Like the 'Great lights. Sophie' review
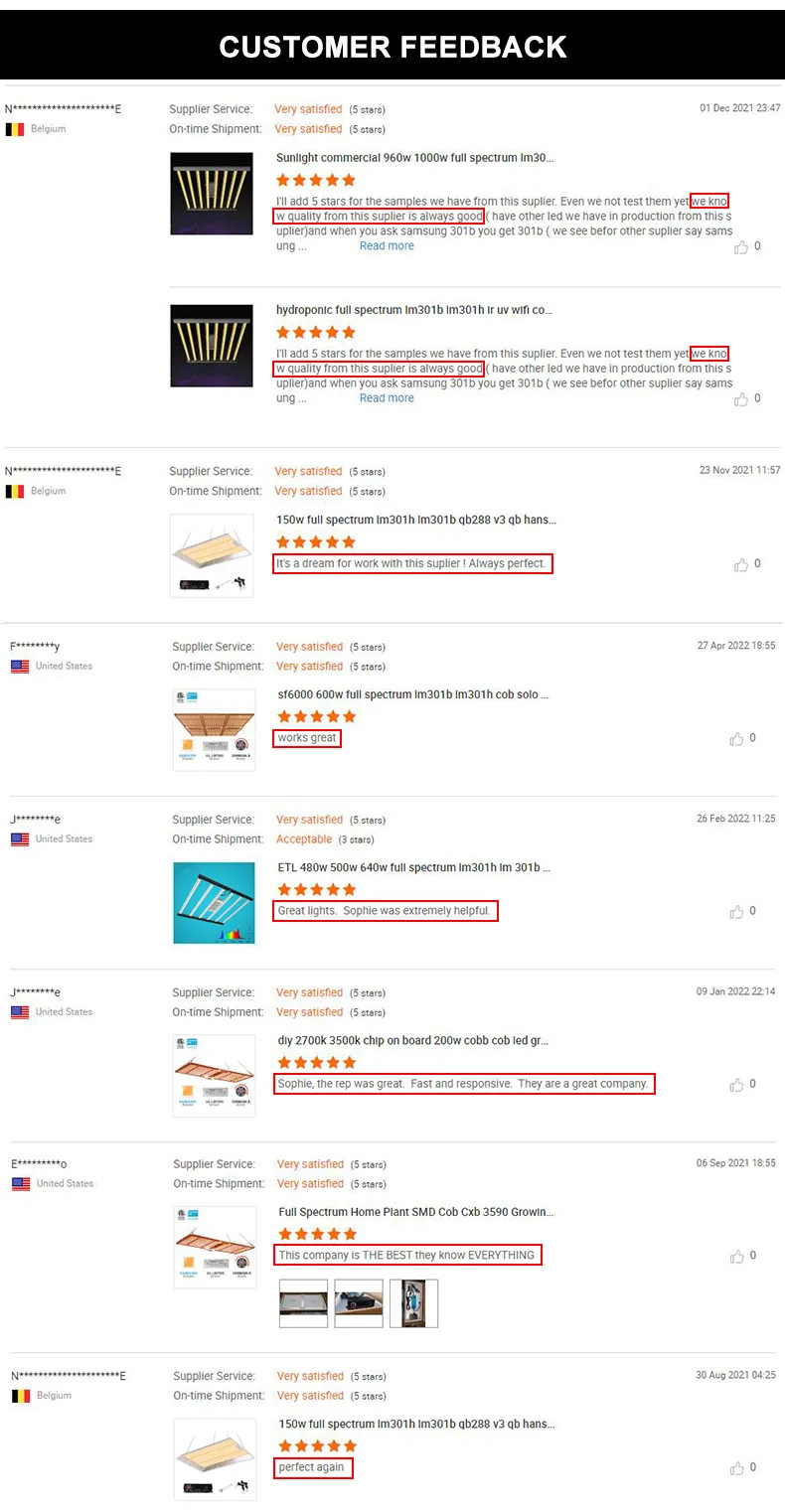 pyautogui.click(x=736, y=912)
